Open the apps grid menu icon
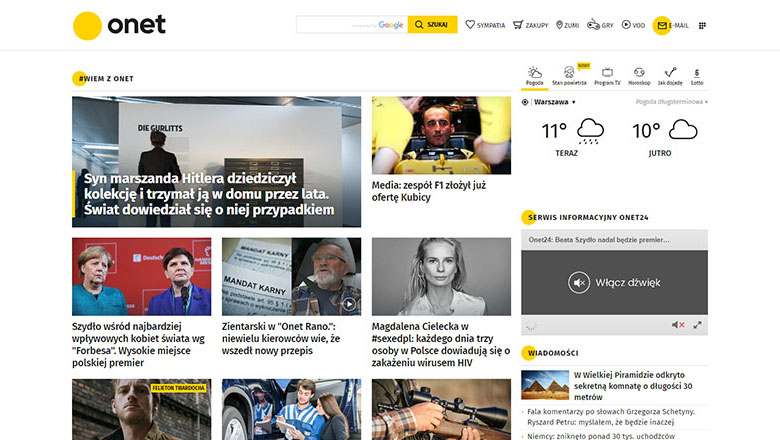780x440 pixels. click(x=702, y=25)
